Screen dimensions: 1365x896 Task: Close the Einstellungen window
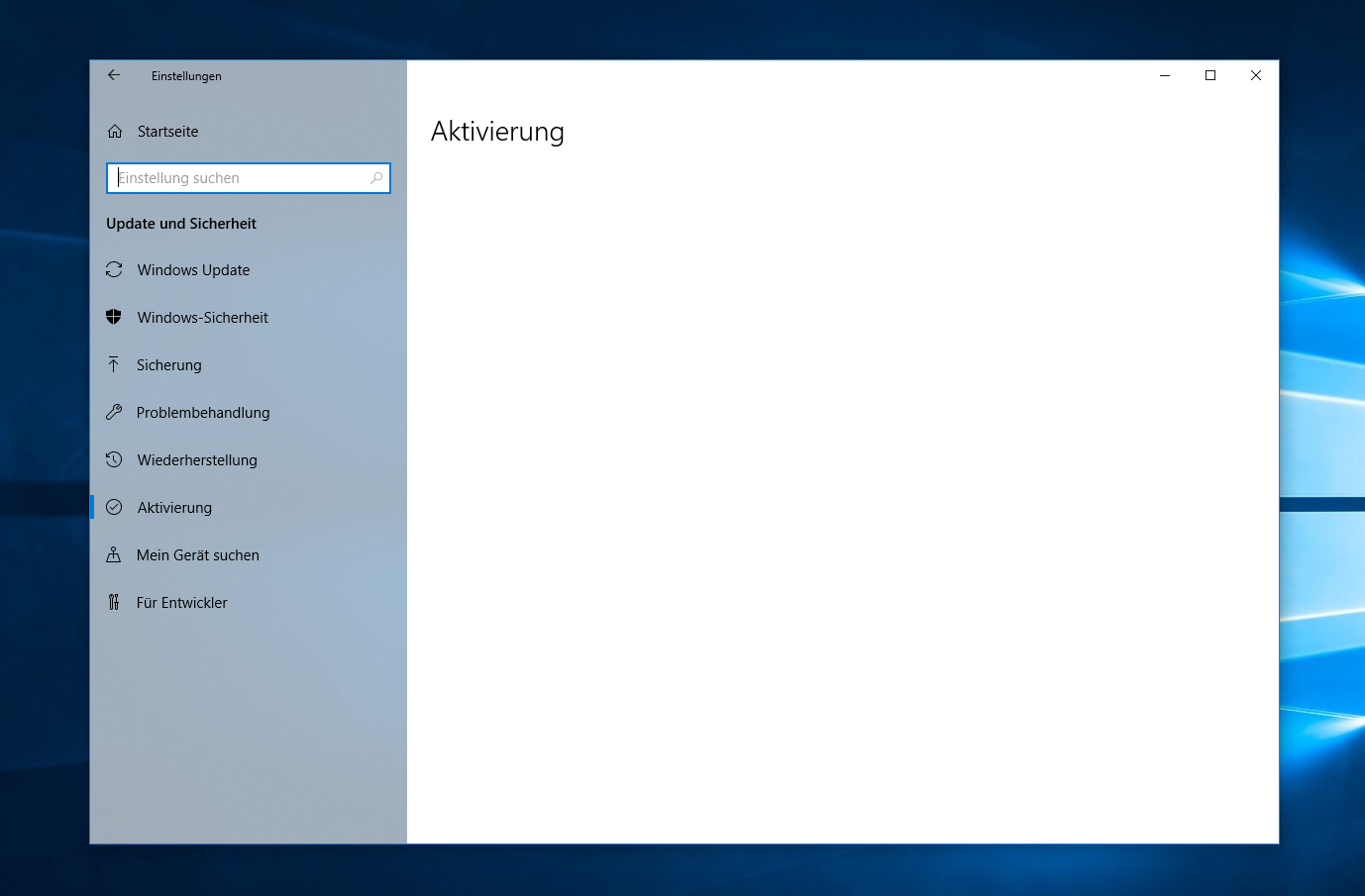click(1256, 75)
